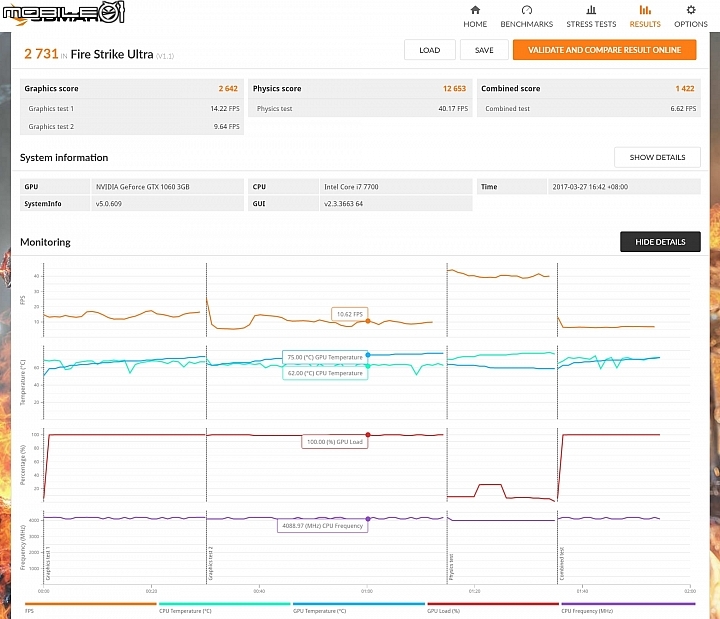Open the Home tab icon
The image size is (720, 619).
tap(475, 10)
